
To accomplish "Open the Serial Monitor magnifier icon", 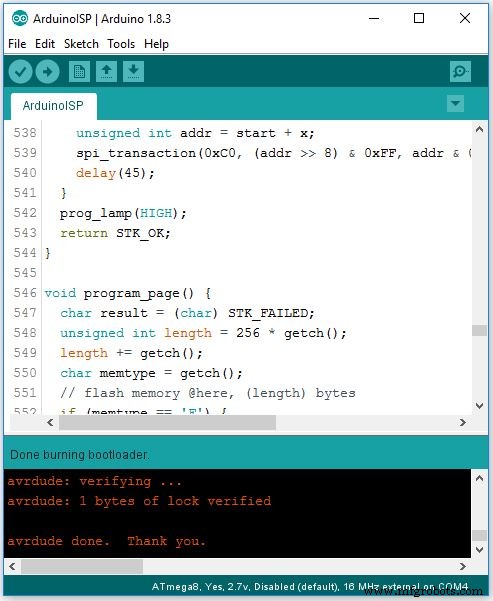I will tap(460, 71).
